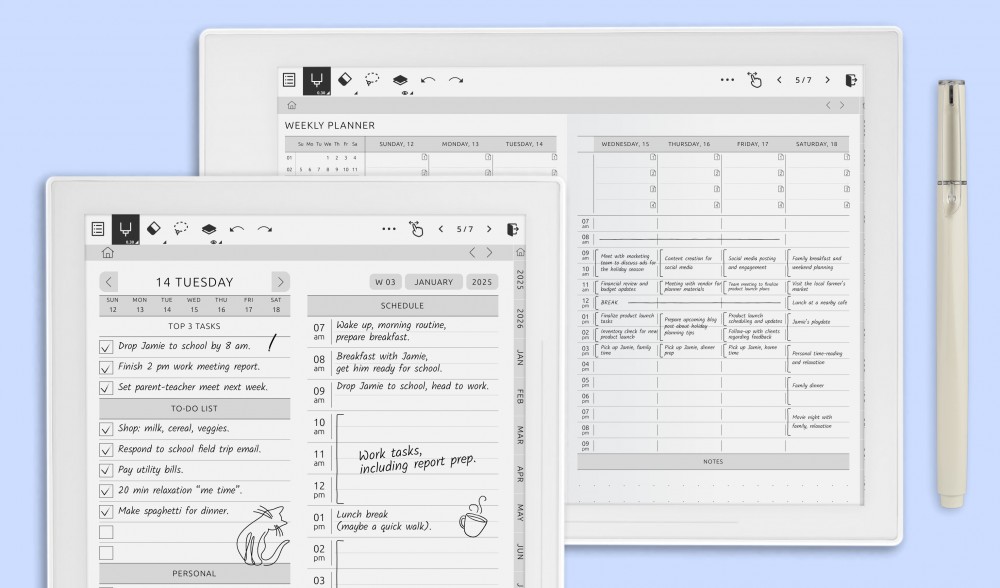Open the FEB side tab
The width and height of the screenshot is (1000, 588).
520,396
